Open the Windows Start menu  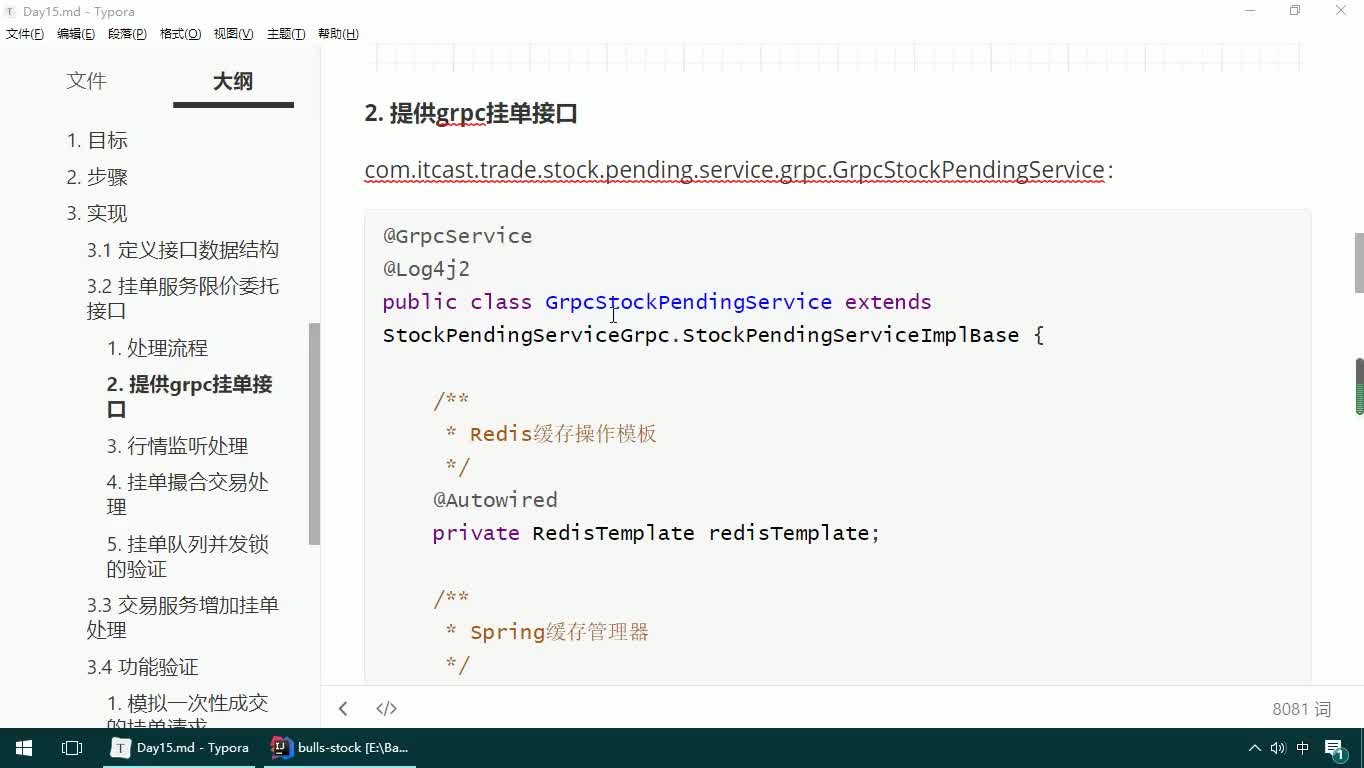[x=24, y=748]
